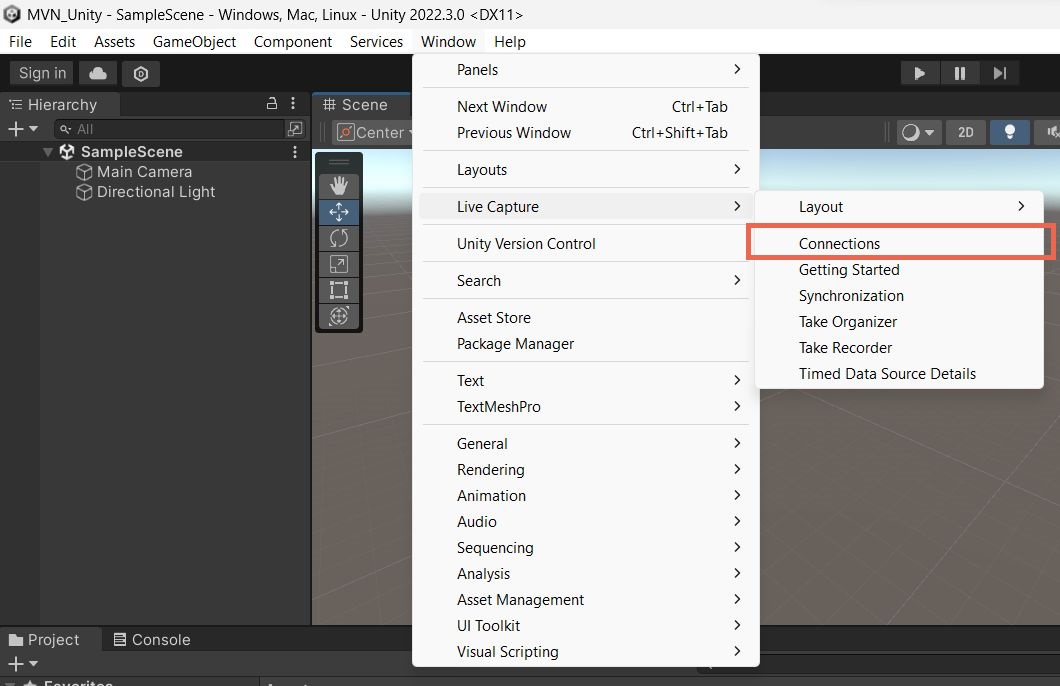Select the Hand view tool
The height and width of the screenshot is (686, 1060).
pyautogui.click(x=338, y=185)
